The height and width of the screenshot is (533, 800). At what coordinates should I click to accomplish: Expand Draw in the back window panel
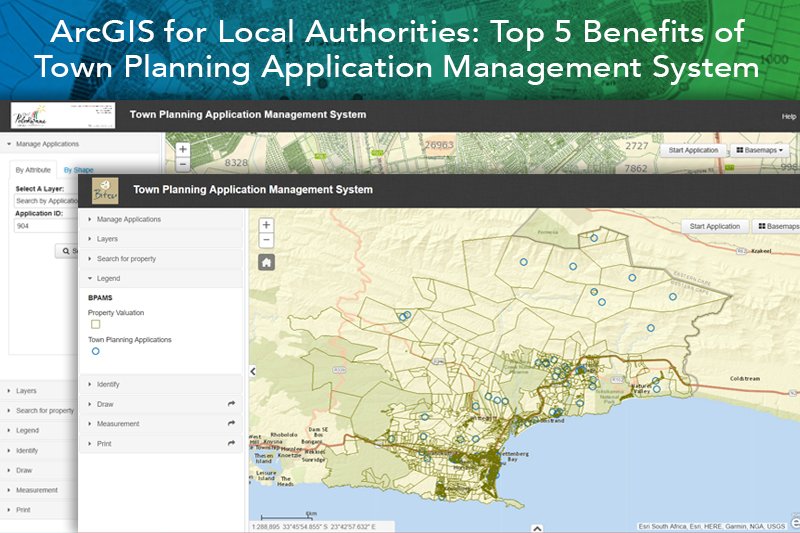pyautogui.click(x=39, y=470)
